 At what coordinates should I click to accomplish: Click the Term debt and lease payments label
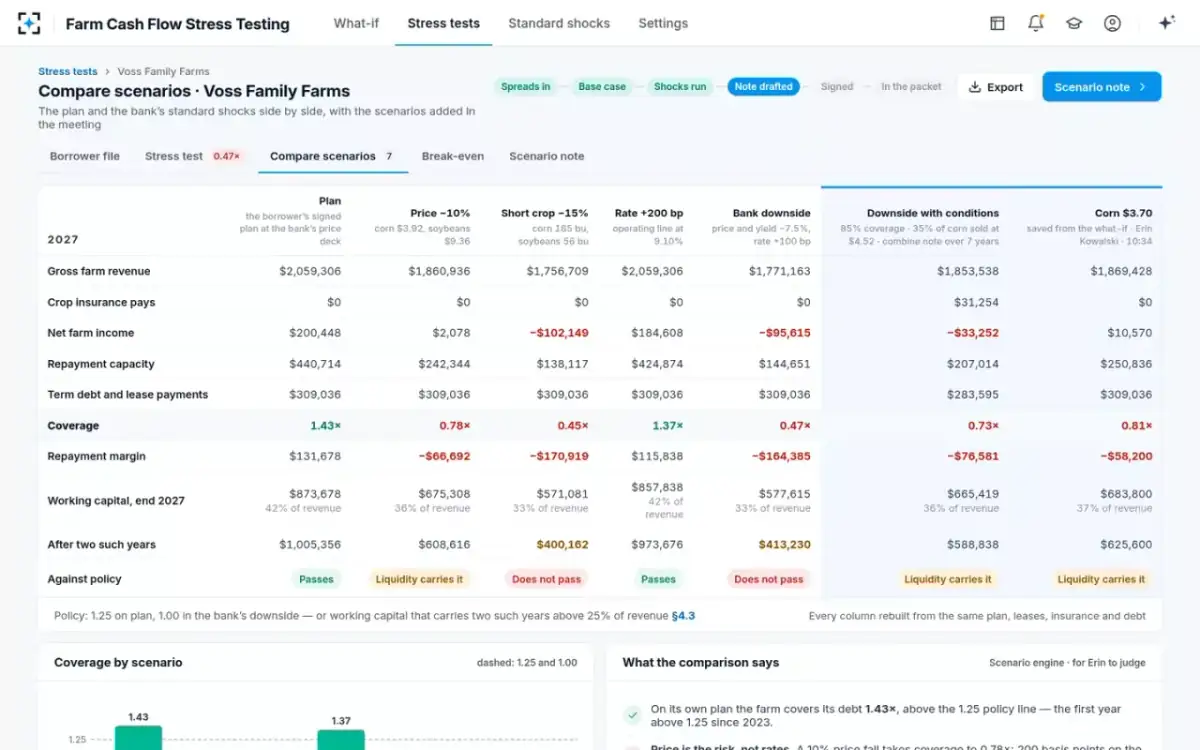(x=128, y=395)
